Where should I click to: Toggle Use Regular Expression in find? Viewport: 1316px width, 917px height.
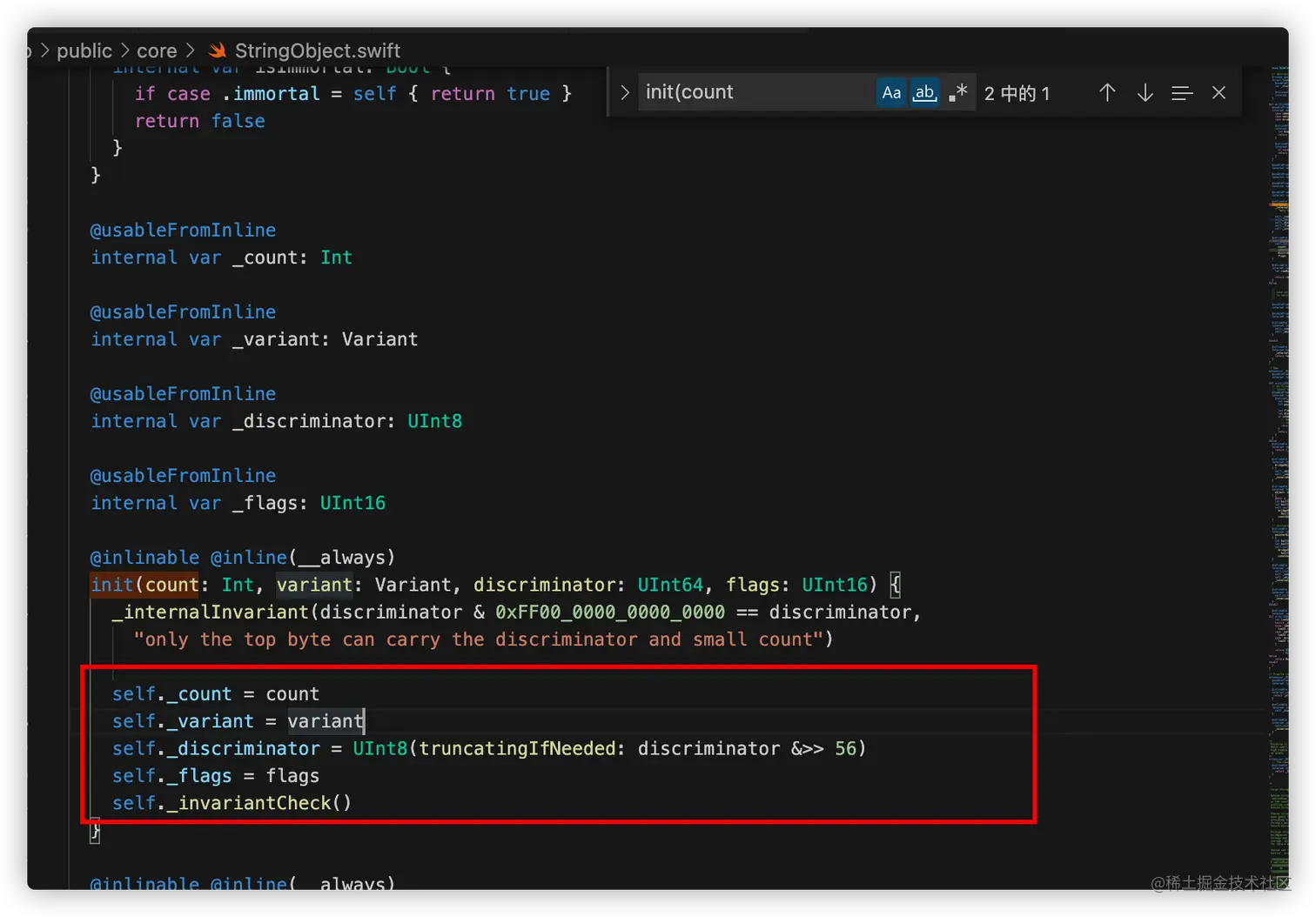coord(957,92)
